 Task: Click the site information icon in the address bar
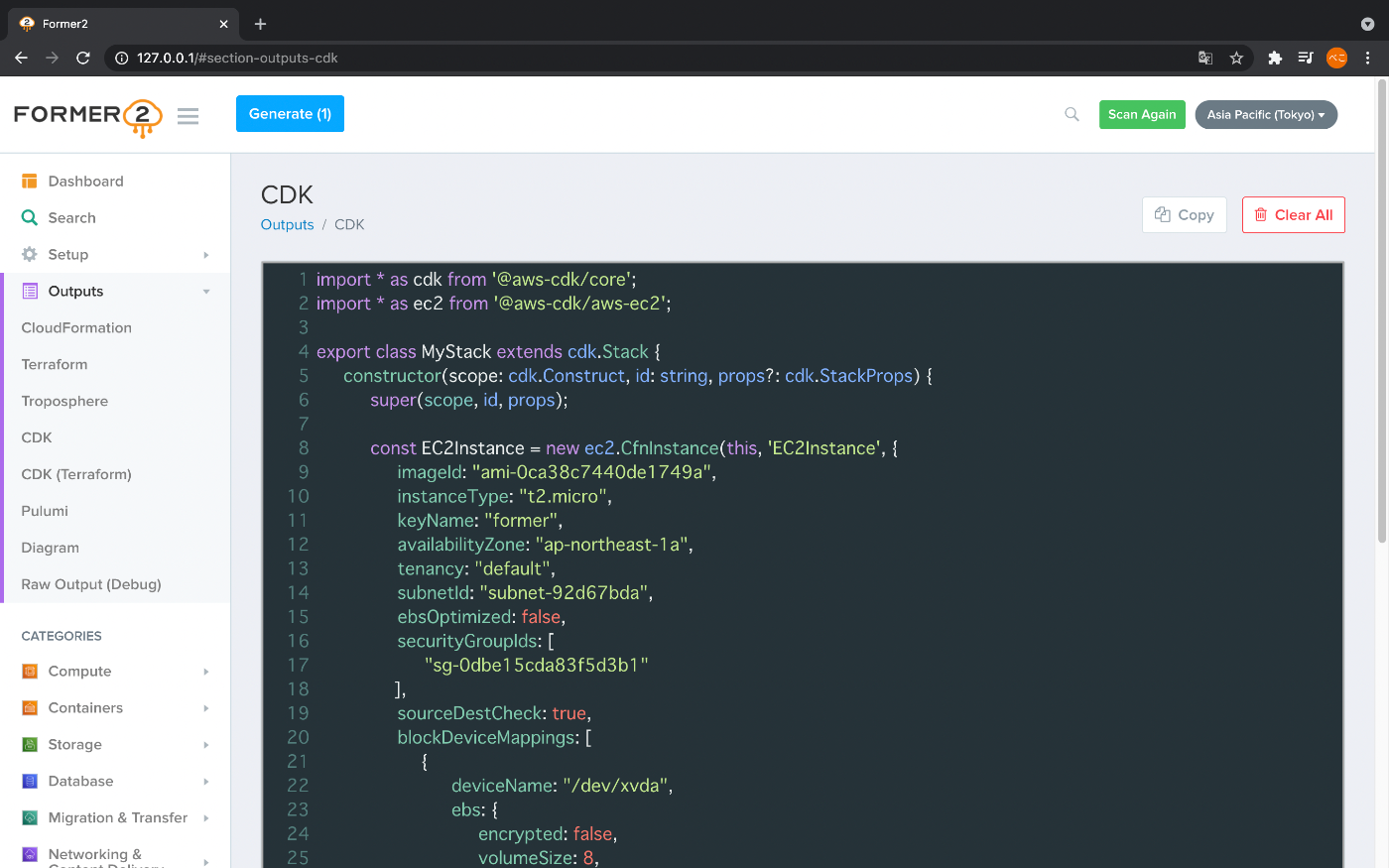pyautogui.click(x=121, y=58)
